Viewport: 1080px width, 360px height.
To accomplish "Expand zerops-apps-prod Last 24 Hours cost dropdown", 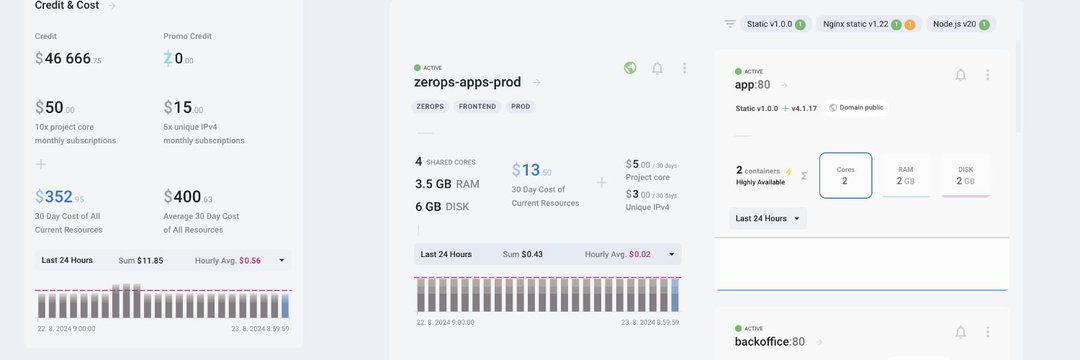I will pyautogui.click(x=672, y=255).
